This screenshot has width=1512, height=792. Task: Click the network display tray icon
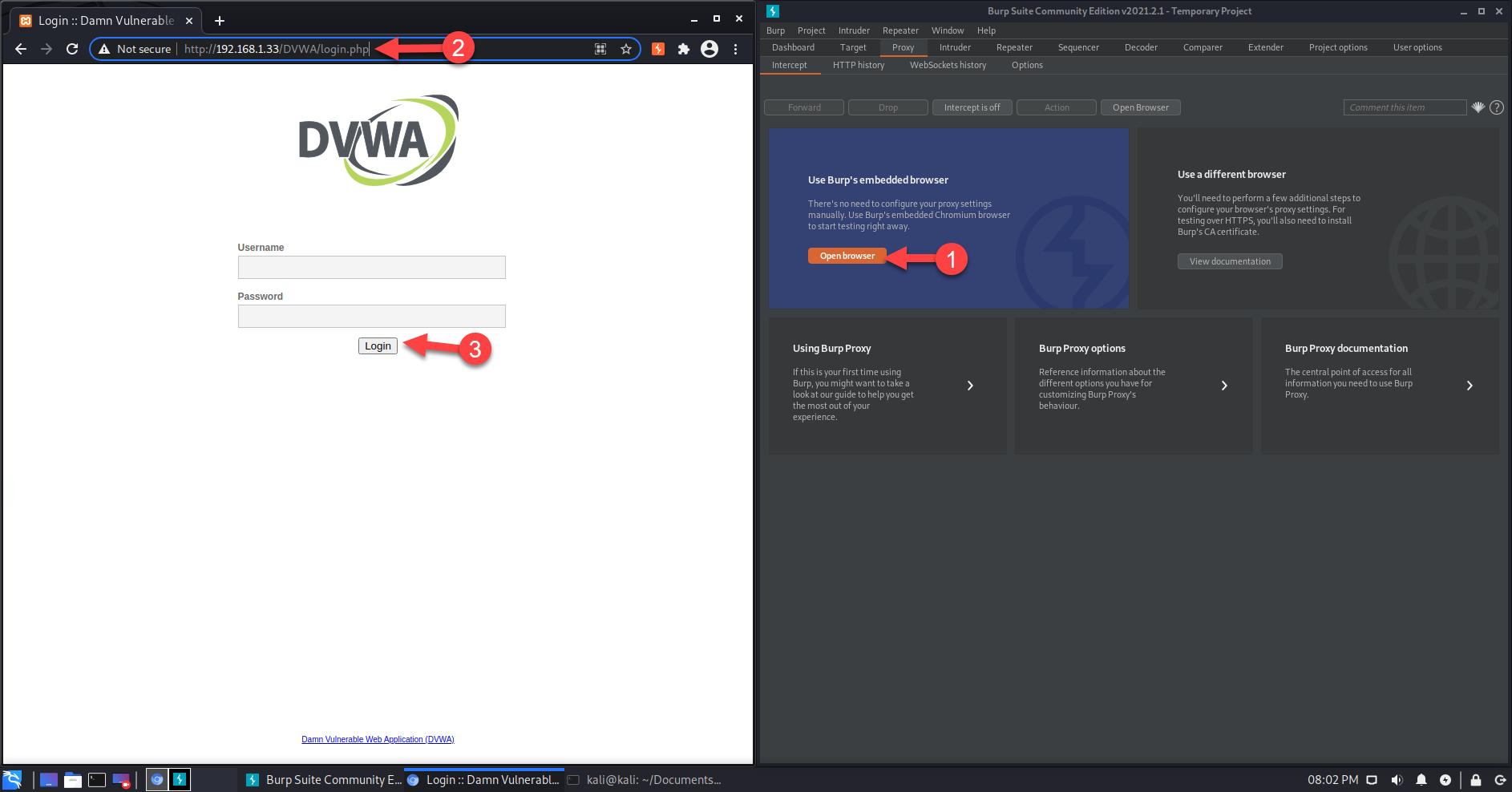tap(1372, 780)
